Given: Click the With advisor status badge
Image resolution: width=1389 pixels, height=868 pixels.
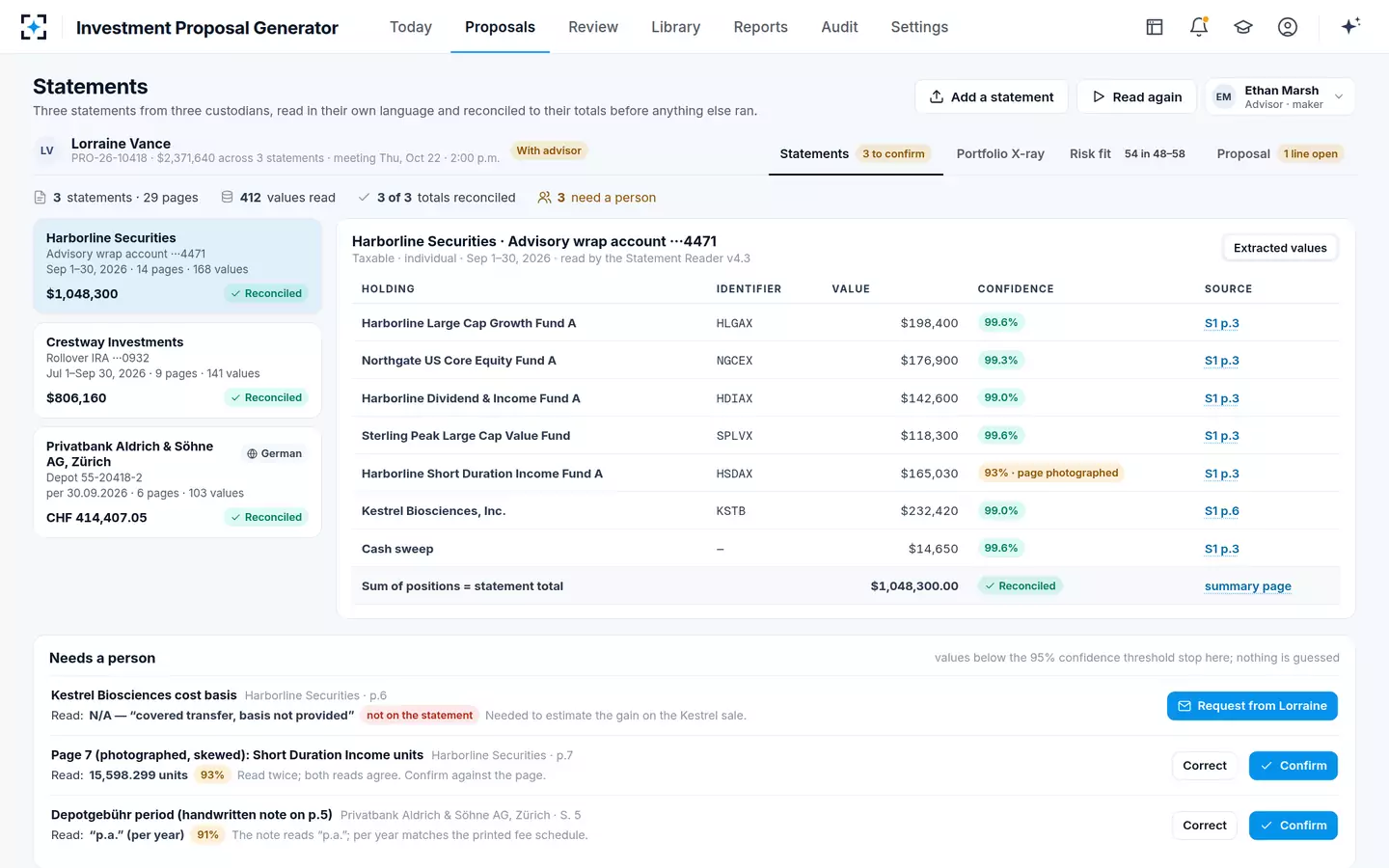Looking at the screenshot, I should (549, 150).
